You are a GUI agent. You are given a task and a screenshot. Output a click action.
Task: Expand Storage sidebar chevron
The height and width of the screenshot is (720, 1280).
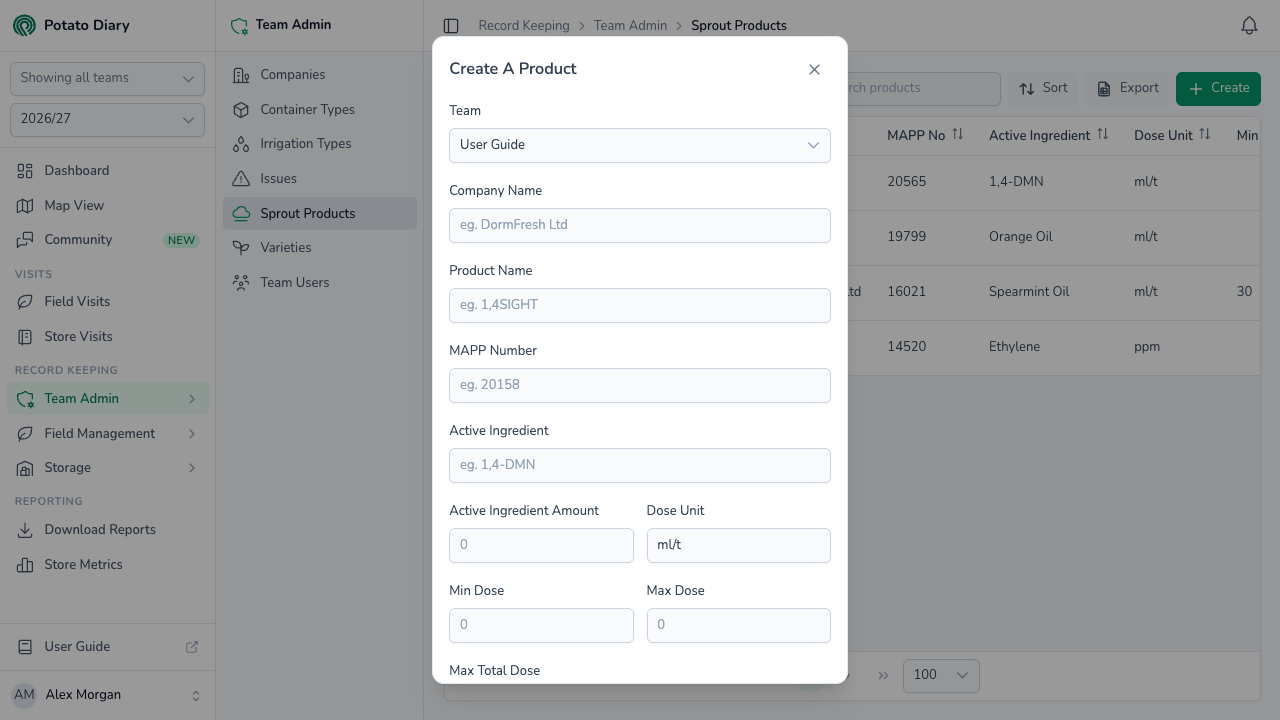pos(192,468)
